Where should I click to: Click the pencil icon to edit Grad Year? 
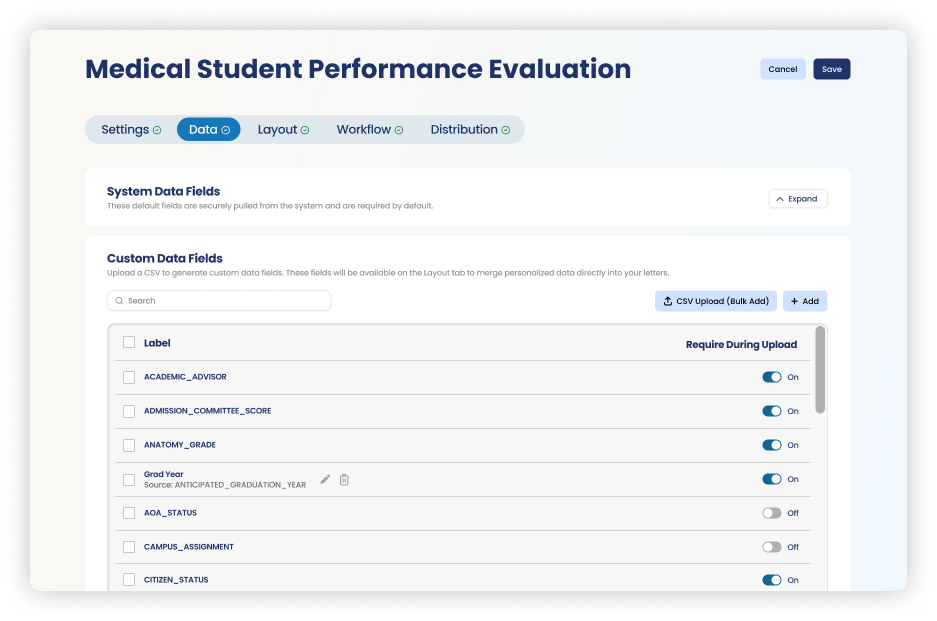(x=324, y=479)
